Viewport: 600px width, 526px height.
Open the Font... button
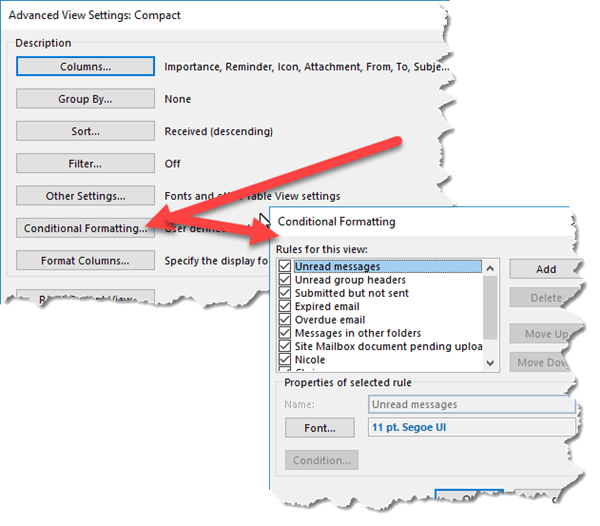coord(320,428)
